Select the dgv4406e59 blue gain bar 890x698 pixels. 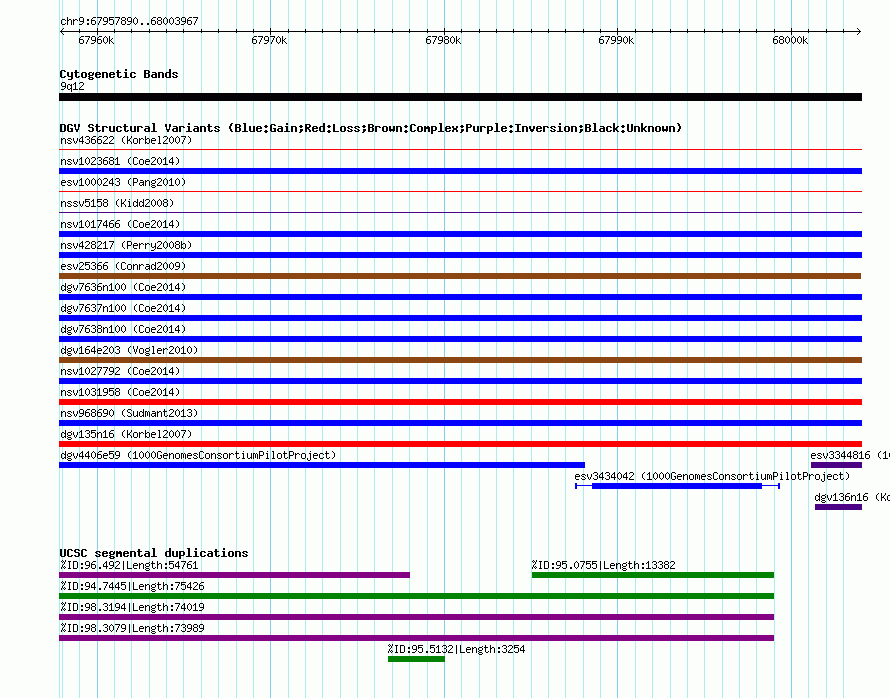322,465
